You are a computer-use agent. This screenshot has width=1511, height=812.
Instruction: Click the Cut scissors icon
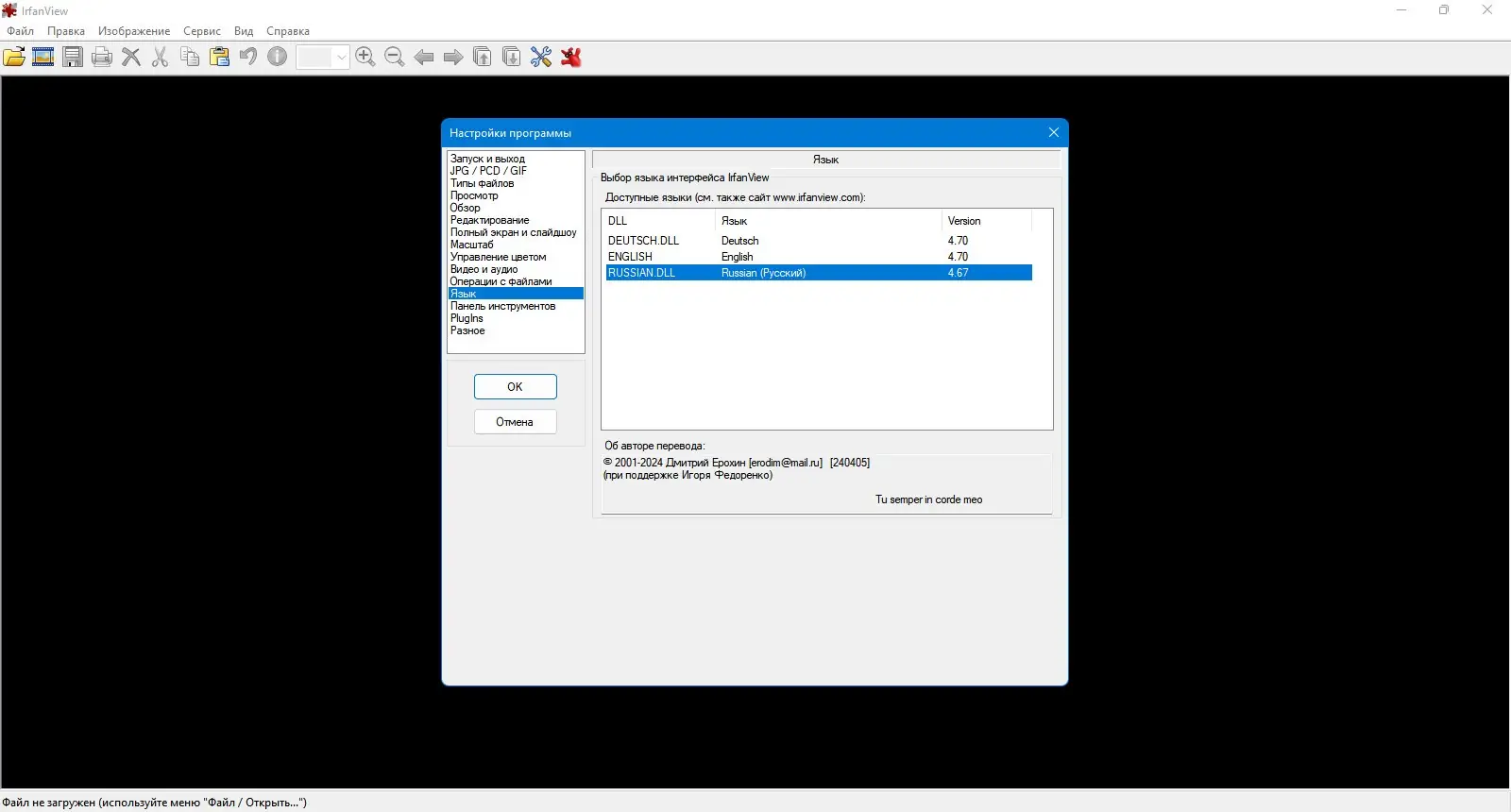[x=161, y=57]
